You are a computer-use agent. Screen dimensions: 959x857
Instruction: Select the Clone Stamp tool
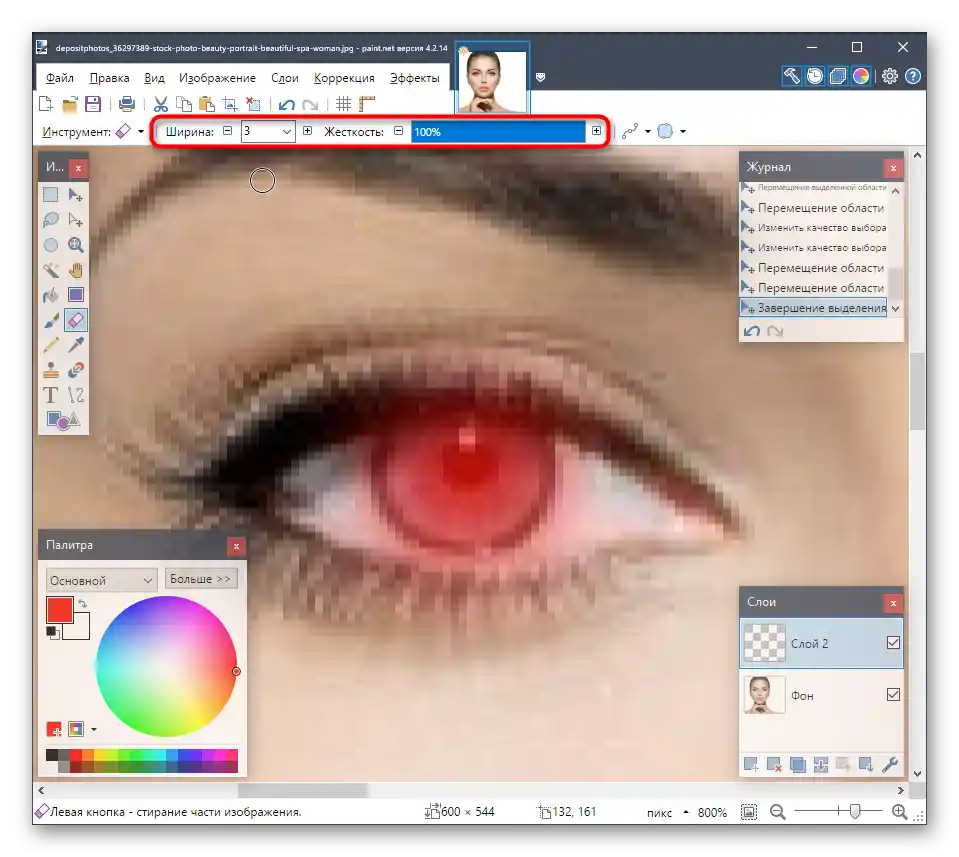coord(51,369)
